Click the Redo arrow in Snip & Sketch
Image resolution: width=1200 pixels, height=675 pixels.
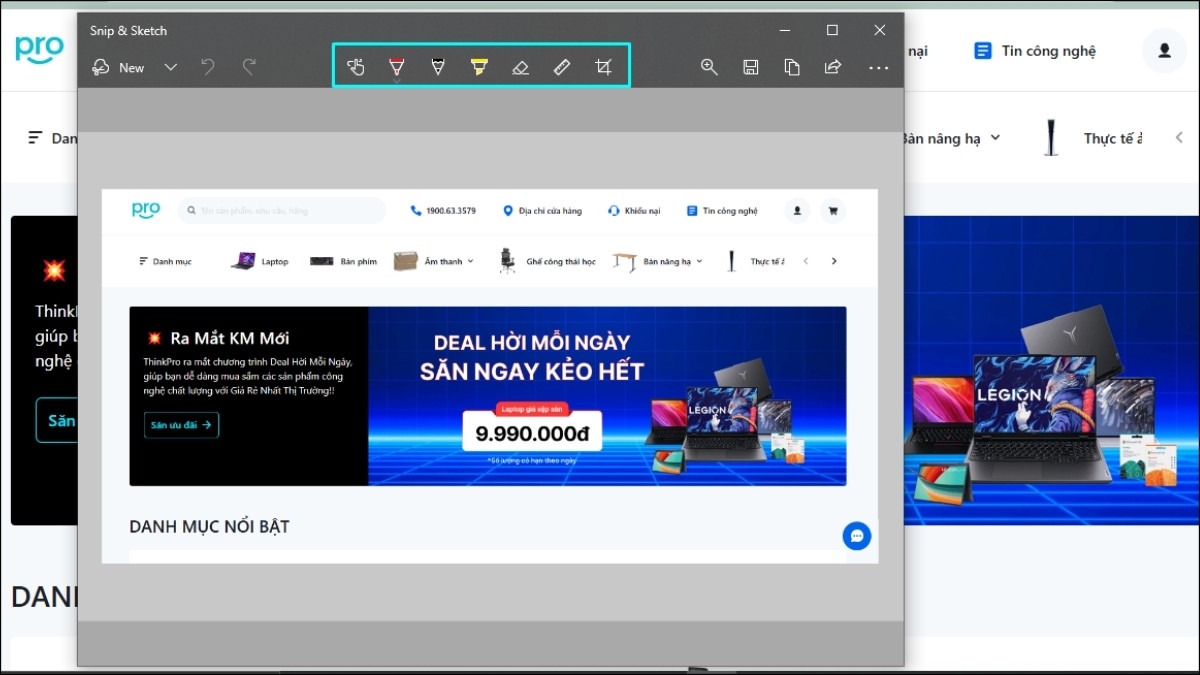click(x=249, y=67)
